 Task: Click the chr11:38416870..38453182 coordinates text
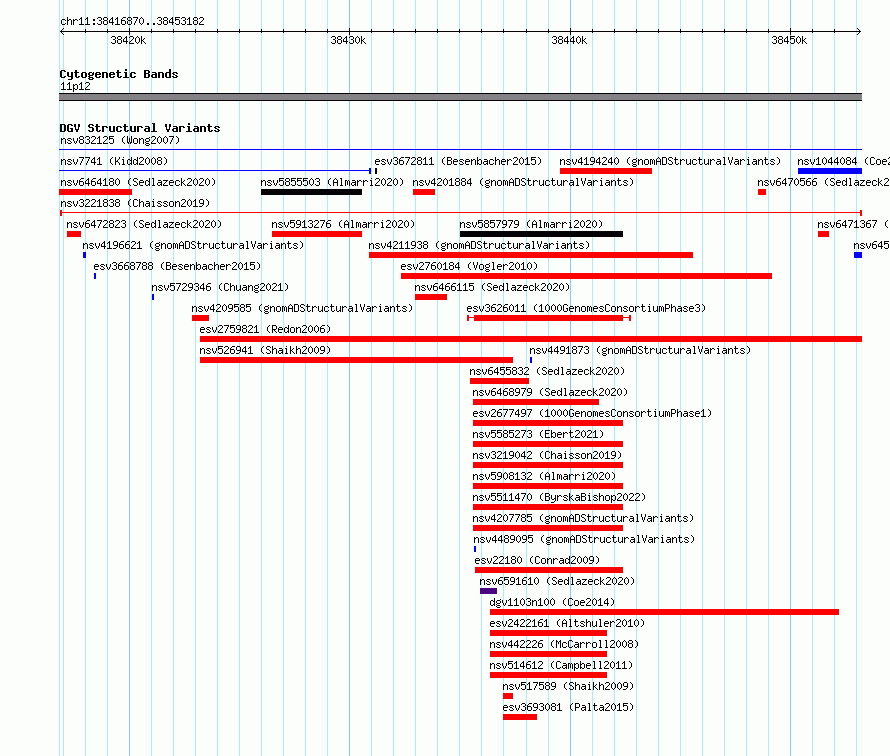(132, 22)
